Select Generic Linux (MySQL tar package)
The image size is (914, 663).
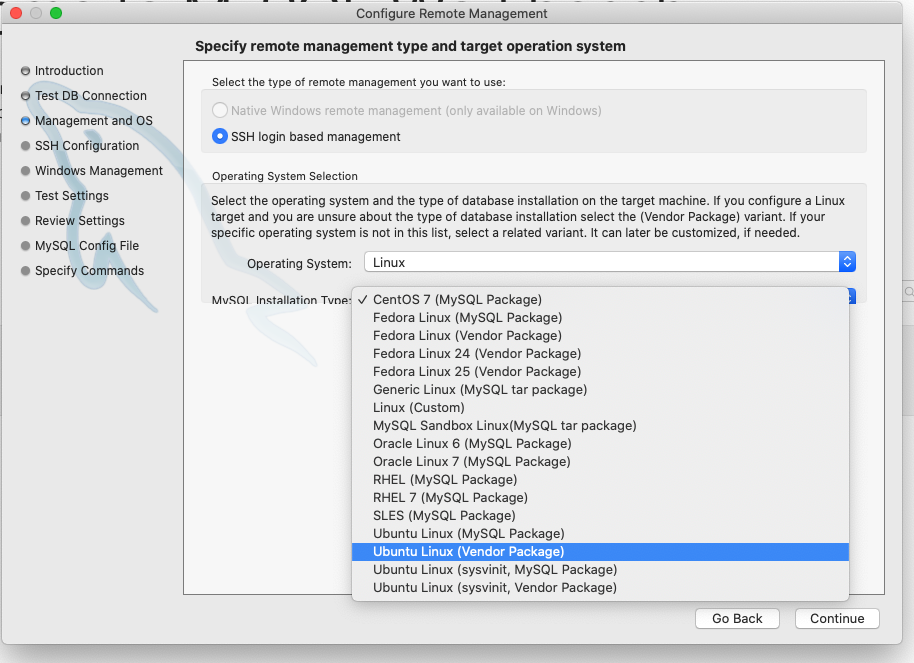600,390
